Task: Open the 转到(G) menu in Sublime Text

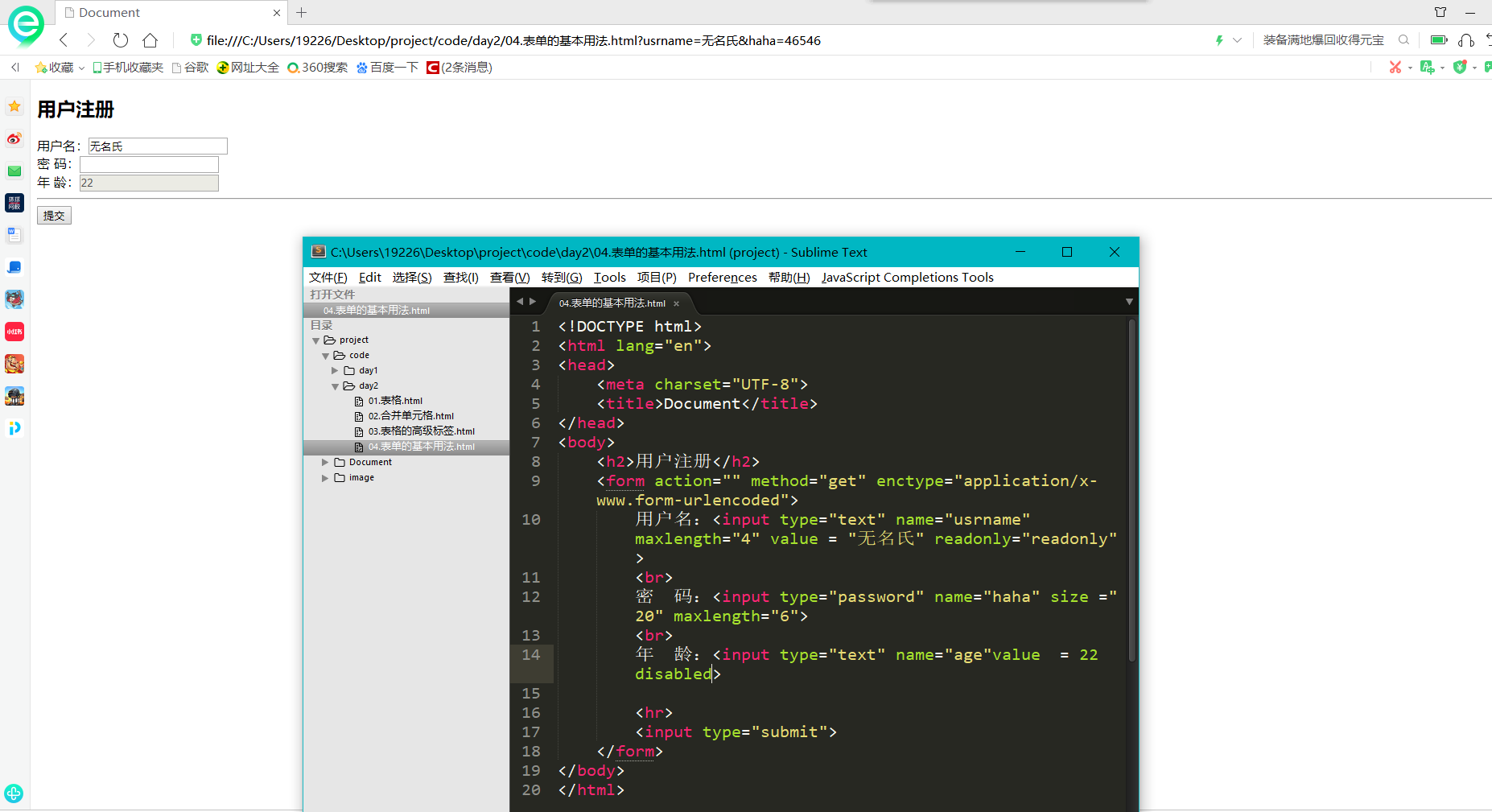Action: 562,278
